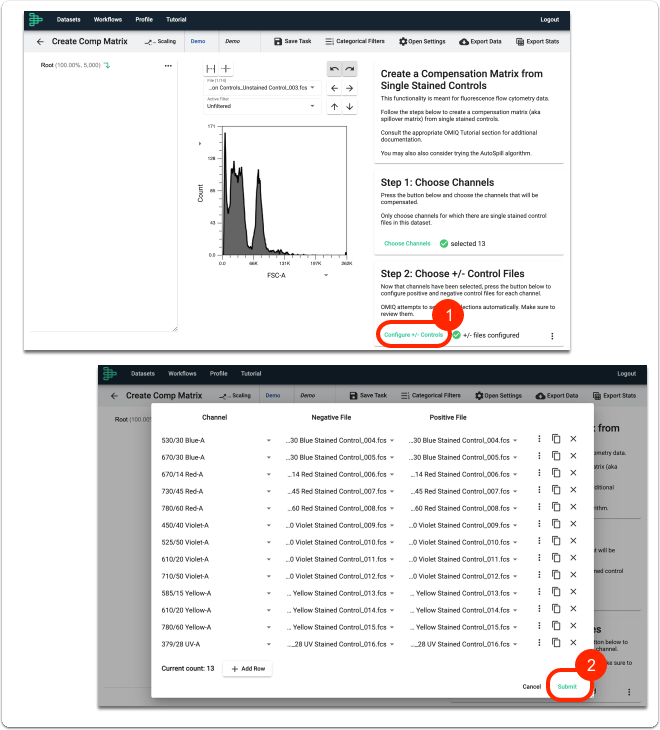Click the up arrow beside Active Filter
The width and height of the screenshot is (660, 730).
click(x=334, y=107)
